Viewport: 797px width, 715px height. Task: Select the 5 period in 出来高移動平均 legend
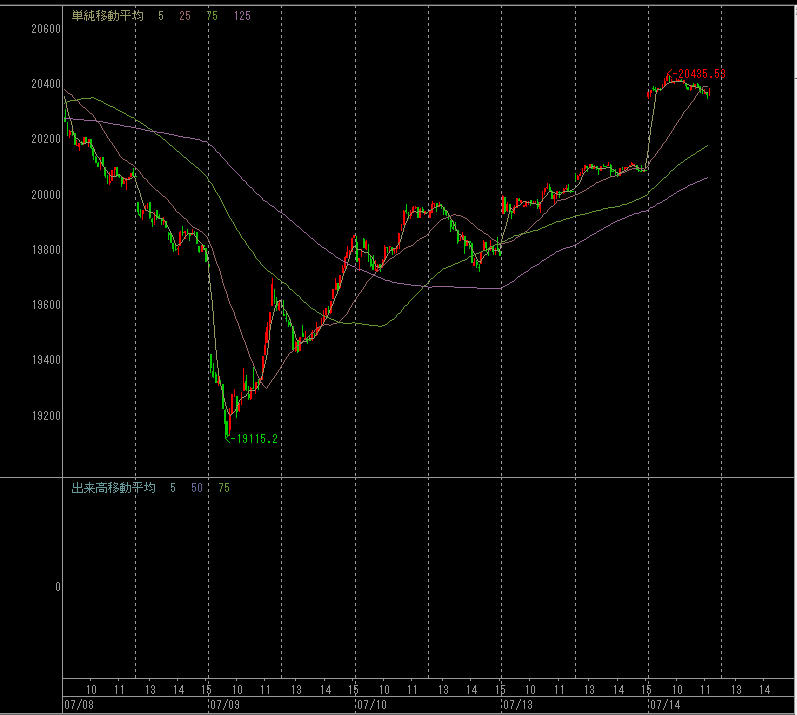(x=172, y=488)
